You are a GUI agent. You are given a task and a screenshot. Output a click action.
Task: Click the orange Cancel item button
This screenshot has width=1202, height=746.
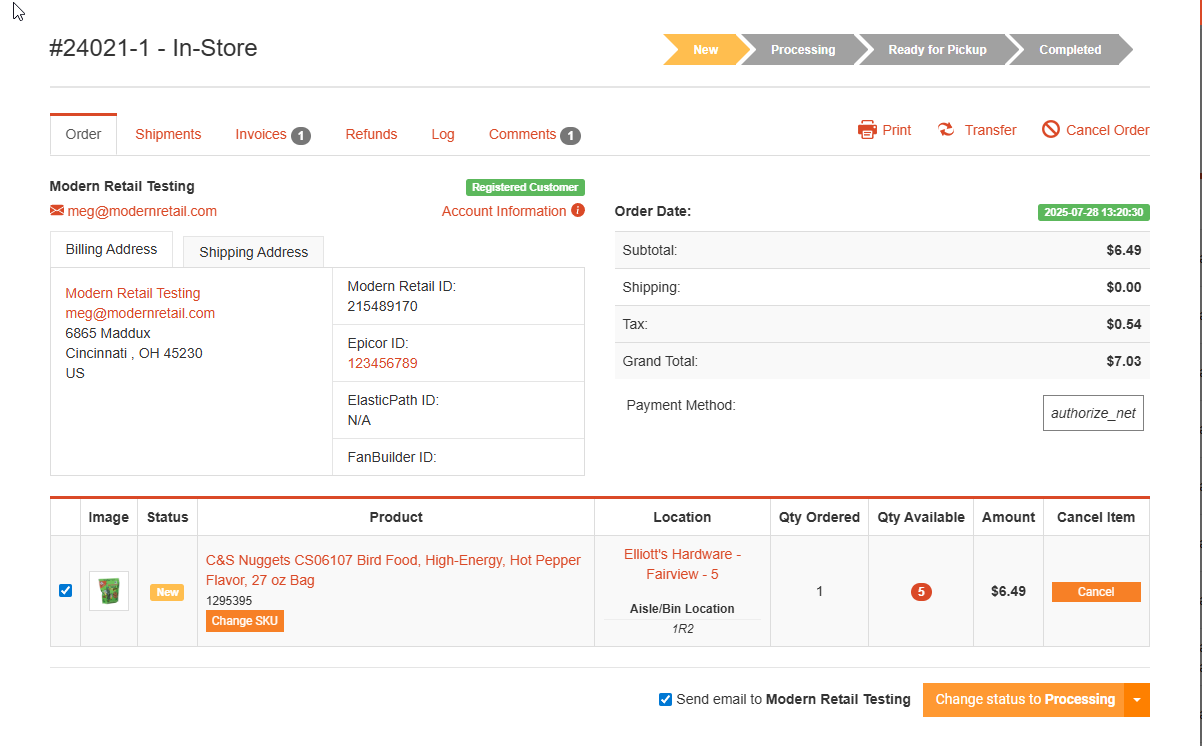tap(1096, 592)
